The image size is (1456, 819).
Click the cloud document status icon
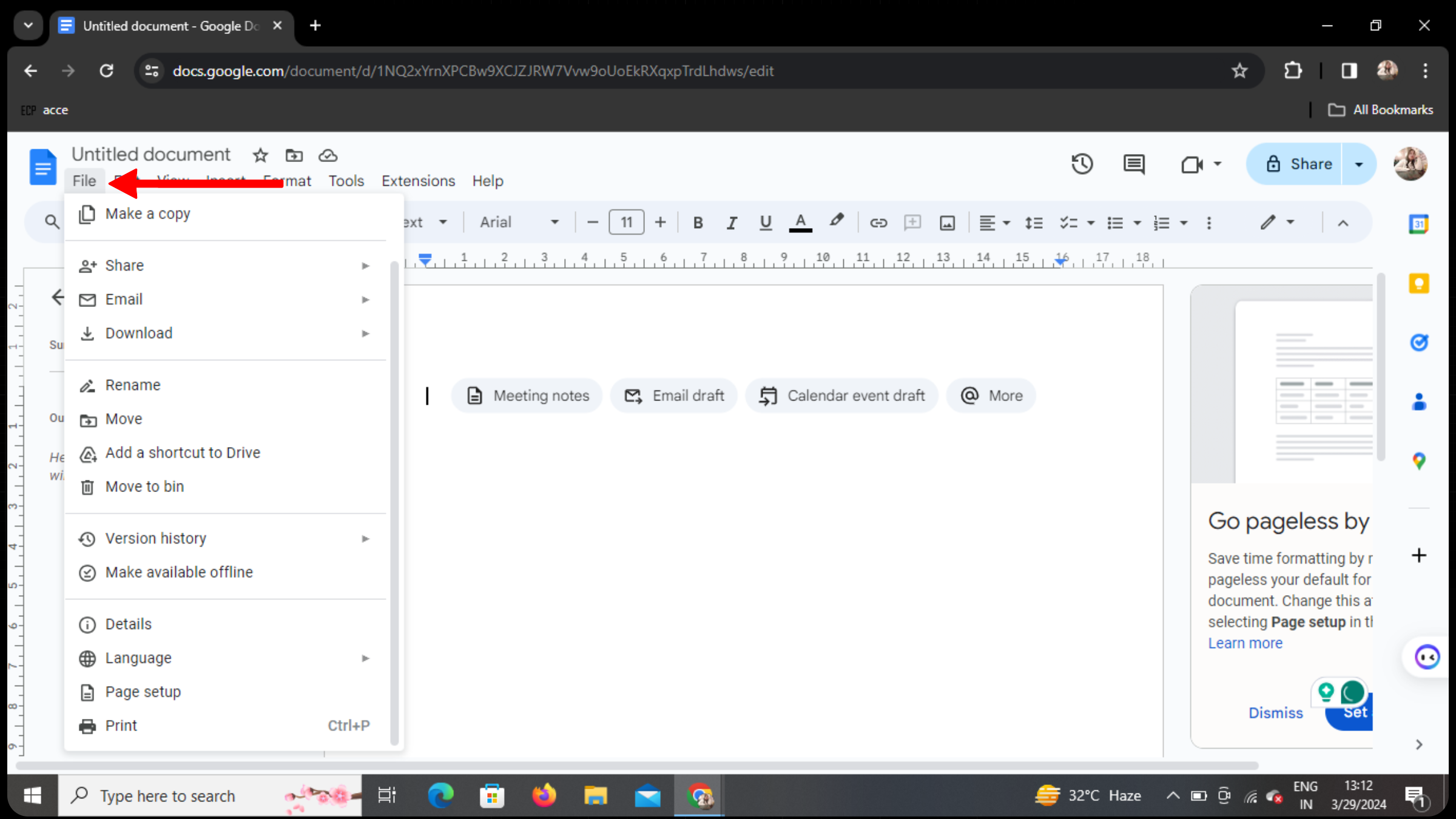tap(328, 156)
